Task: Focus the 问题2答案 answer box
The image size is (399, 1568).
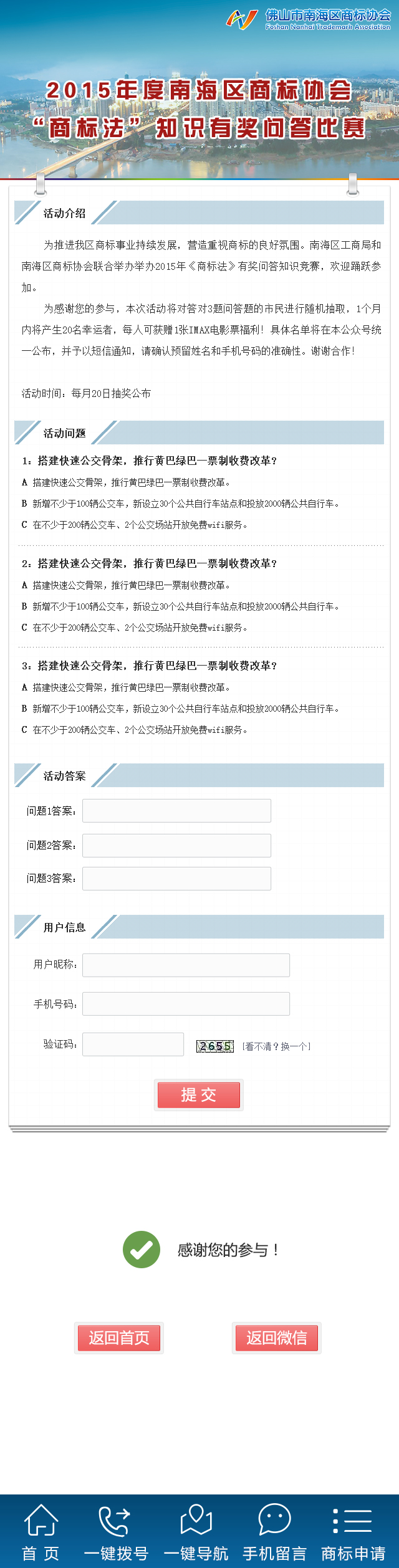Action: coord(176,845)
